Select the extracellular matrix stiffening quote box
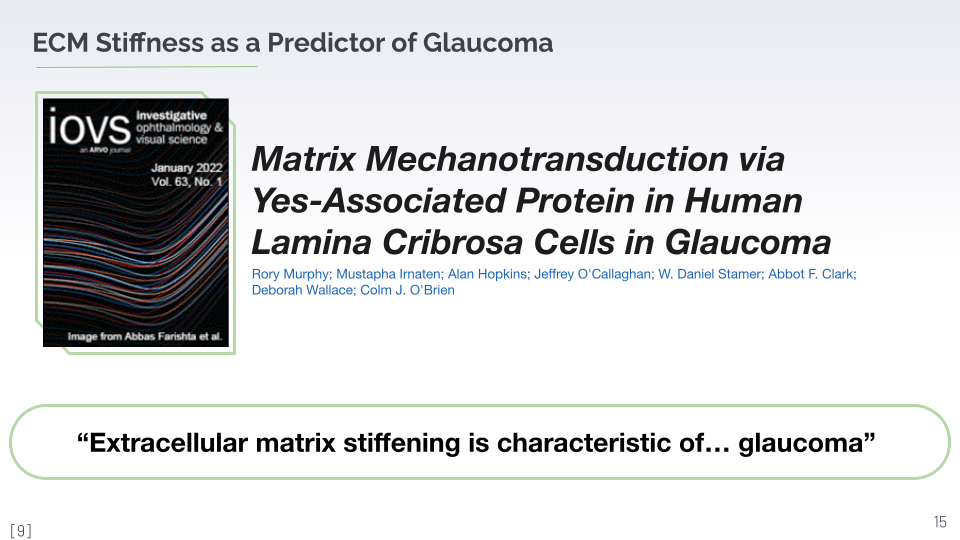The width and height of the screenshot is (960, 540). [x=479, y=442]
